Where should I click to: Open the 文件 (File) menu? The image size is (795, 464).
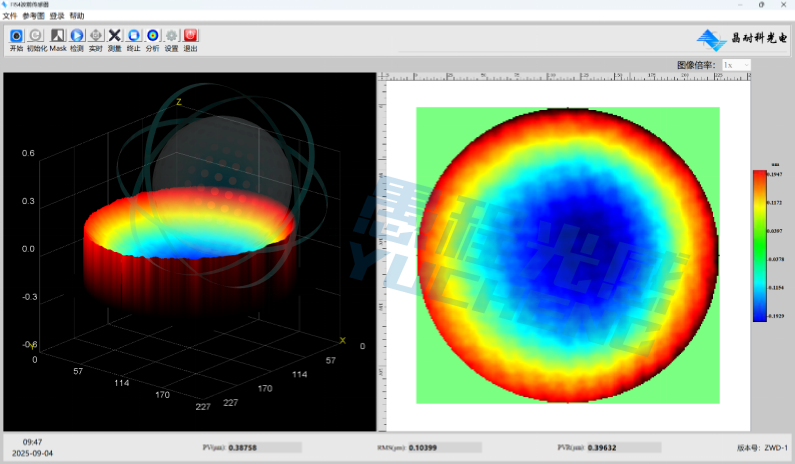click(10, 16)
